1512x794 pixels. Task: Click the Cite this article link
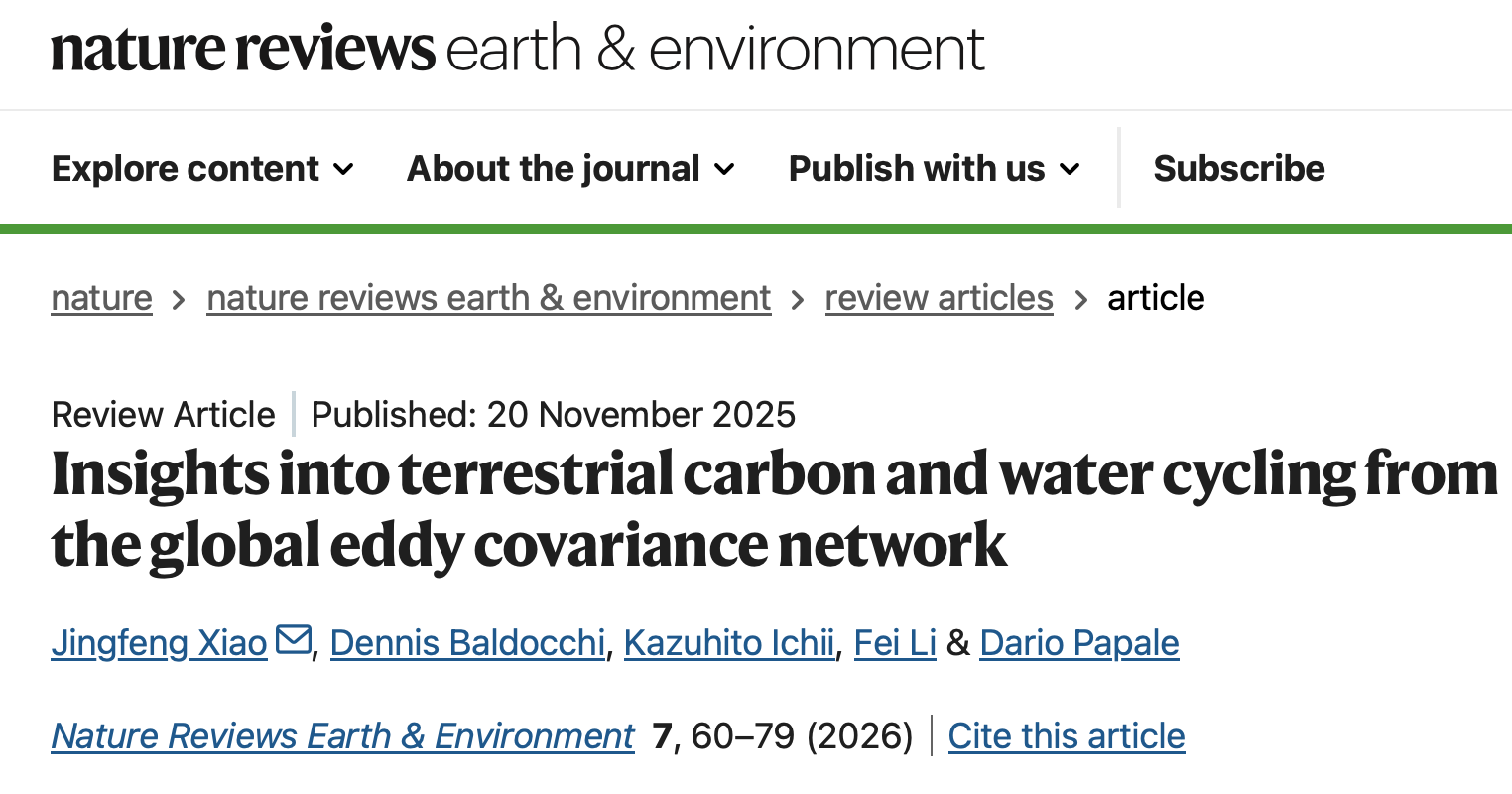click(1067, 736)
